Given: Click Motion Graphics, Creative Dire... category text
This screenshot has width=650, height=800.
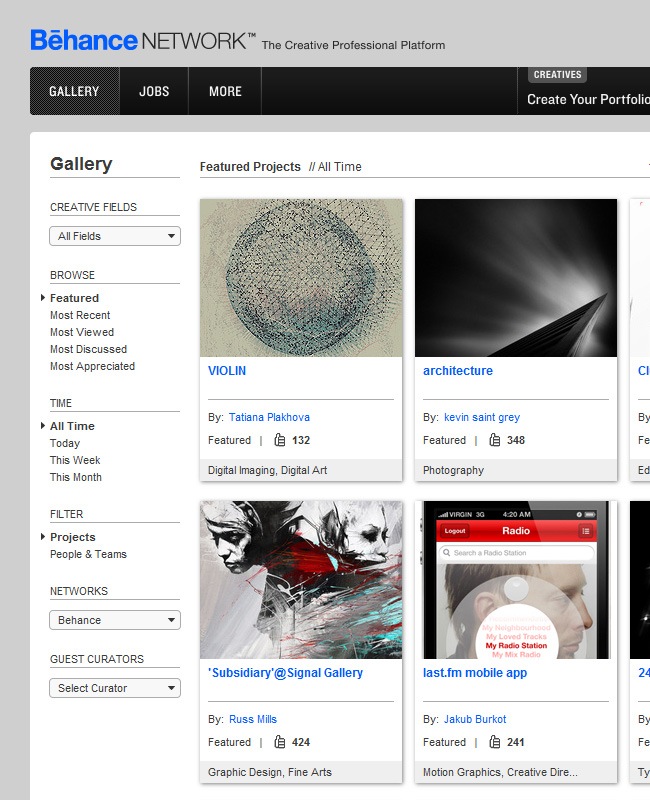Looking at the screenshot, I should [500, 772].
